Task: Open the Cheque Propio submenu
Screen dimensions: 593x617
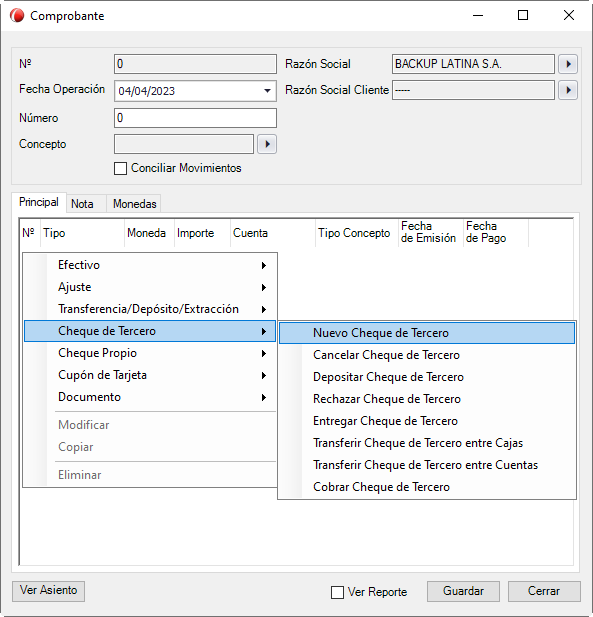Action: click(x=150, y=353)
